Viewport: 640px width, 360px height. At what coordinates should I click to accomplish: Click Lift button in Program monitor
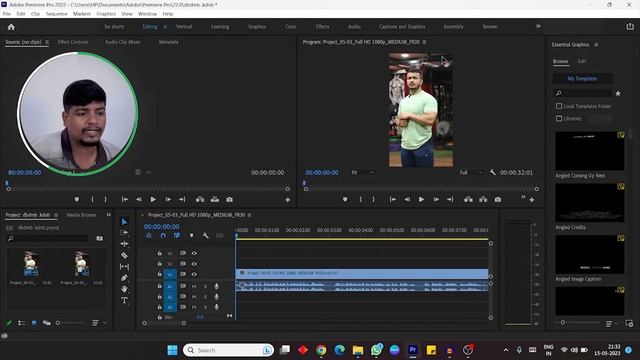(x=468, y=200)
